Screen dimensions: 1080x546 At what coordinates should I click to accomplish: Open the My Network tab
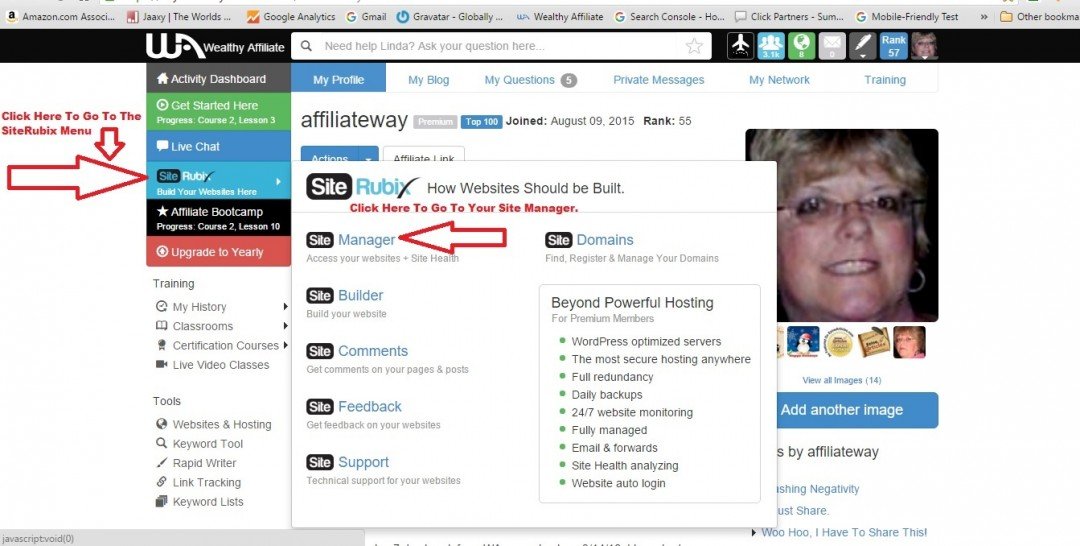point(779,79)
